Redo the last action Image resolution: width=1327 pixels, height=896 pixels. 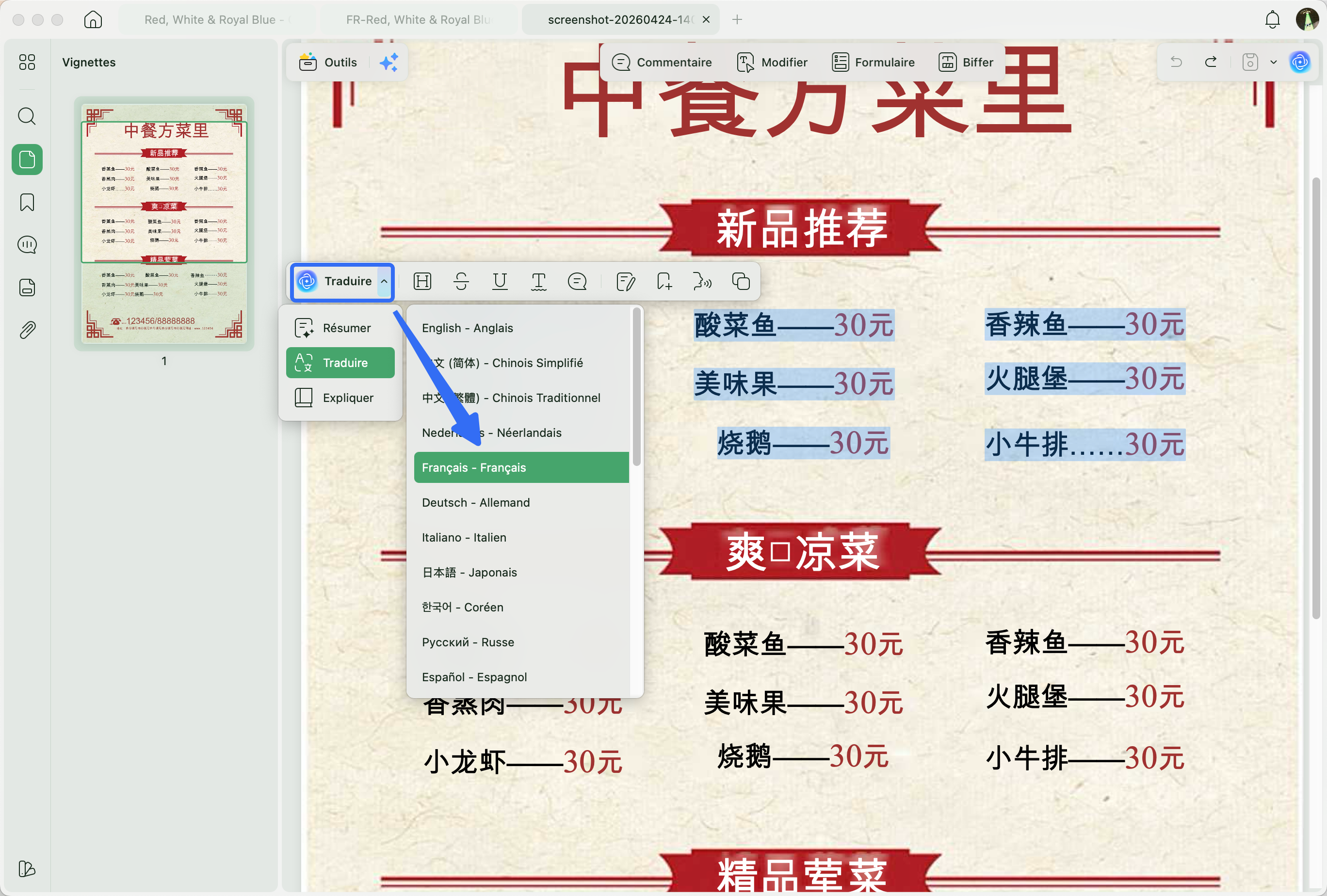tap(1211, 62)
